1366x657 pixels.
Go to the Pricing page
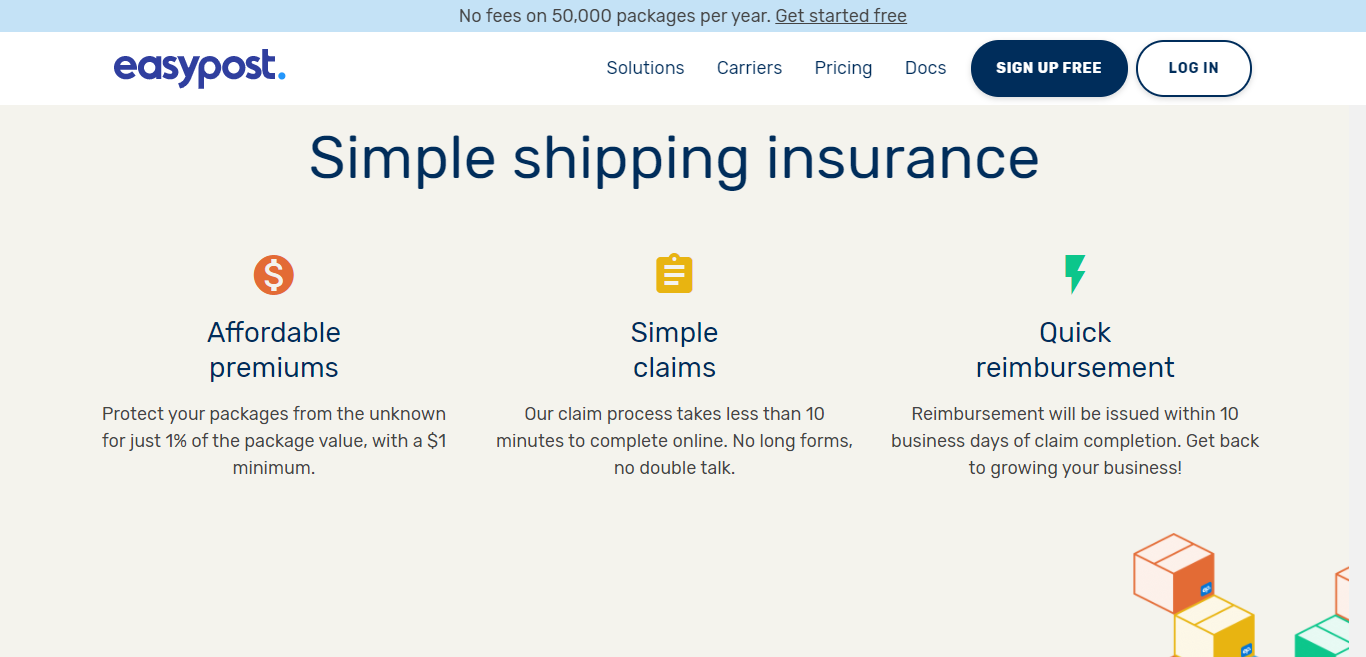coord(843,68)
